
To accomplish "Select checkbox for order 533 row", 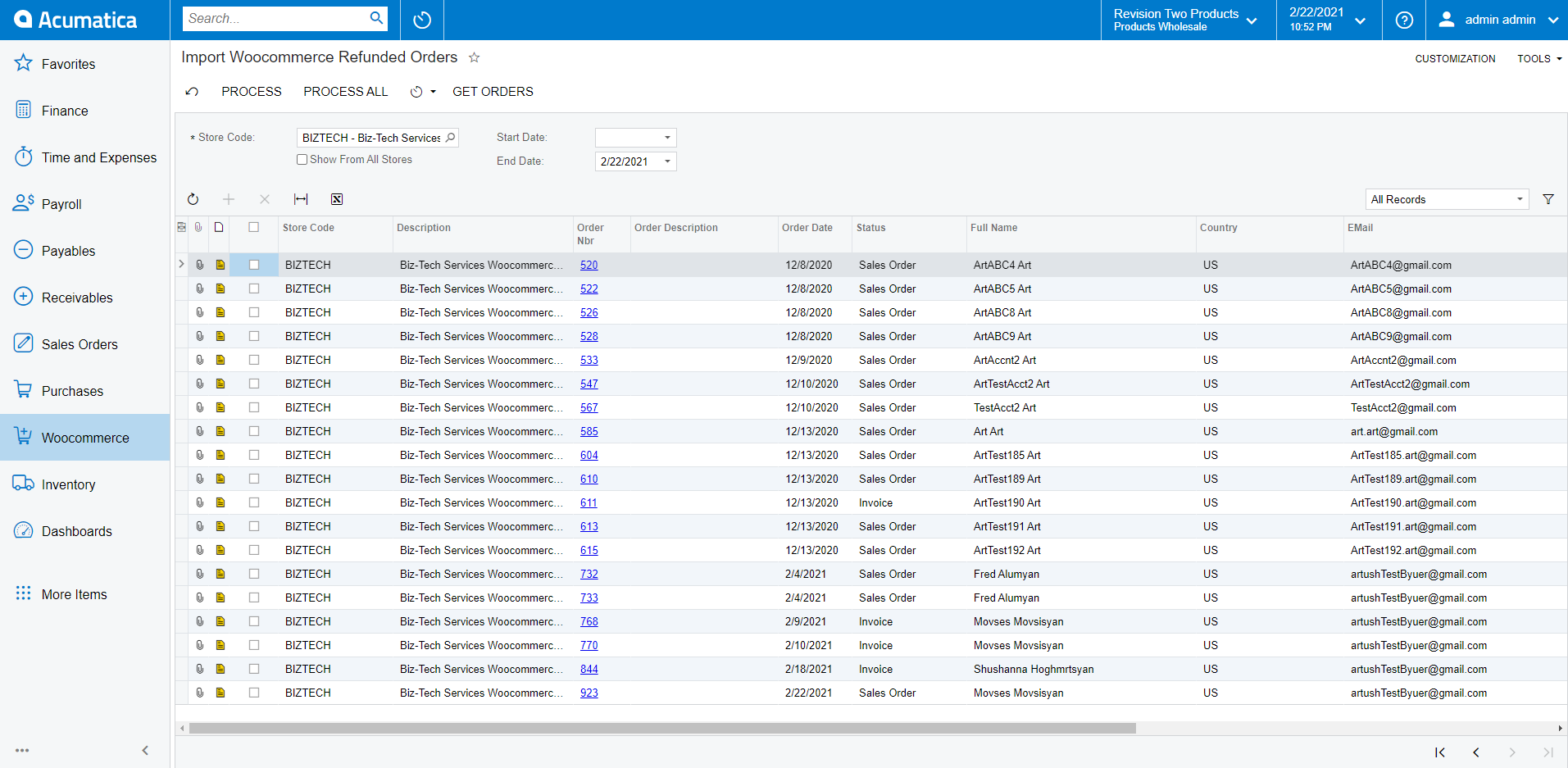I will pos(254,360).
